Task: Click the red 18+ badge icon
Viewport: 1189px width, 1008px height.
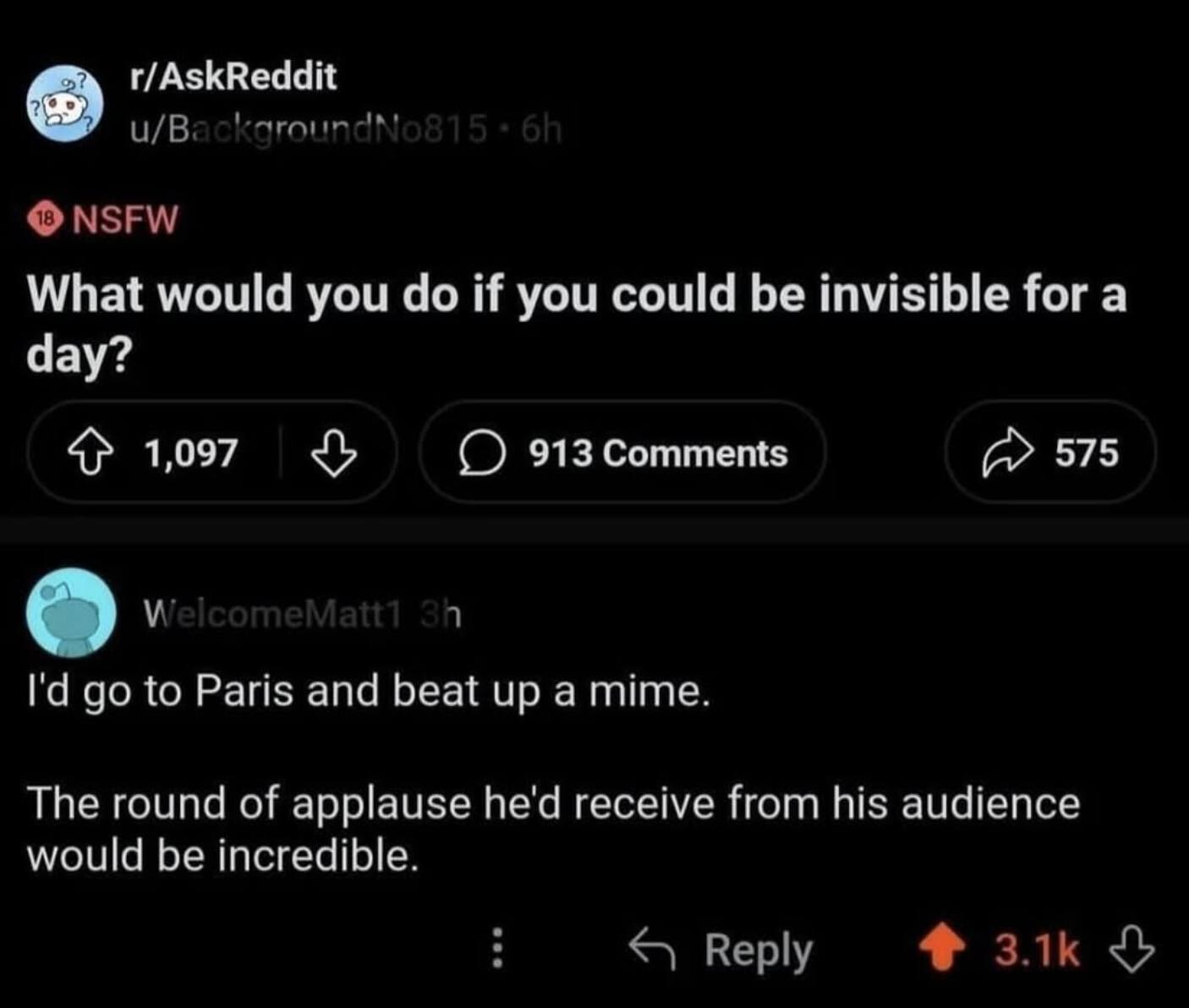Action: pos(47,220)
